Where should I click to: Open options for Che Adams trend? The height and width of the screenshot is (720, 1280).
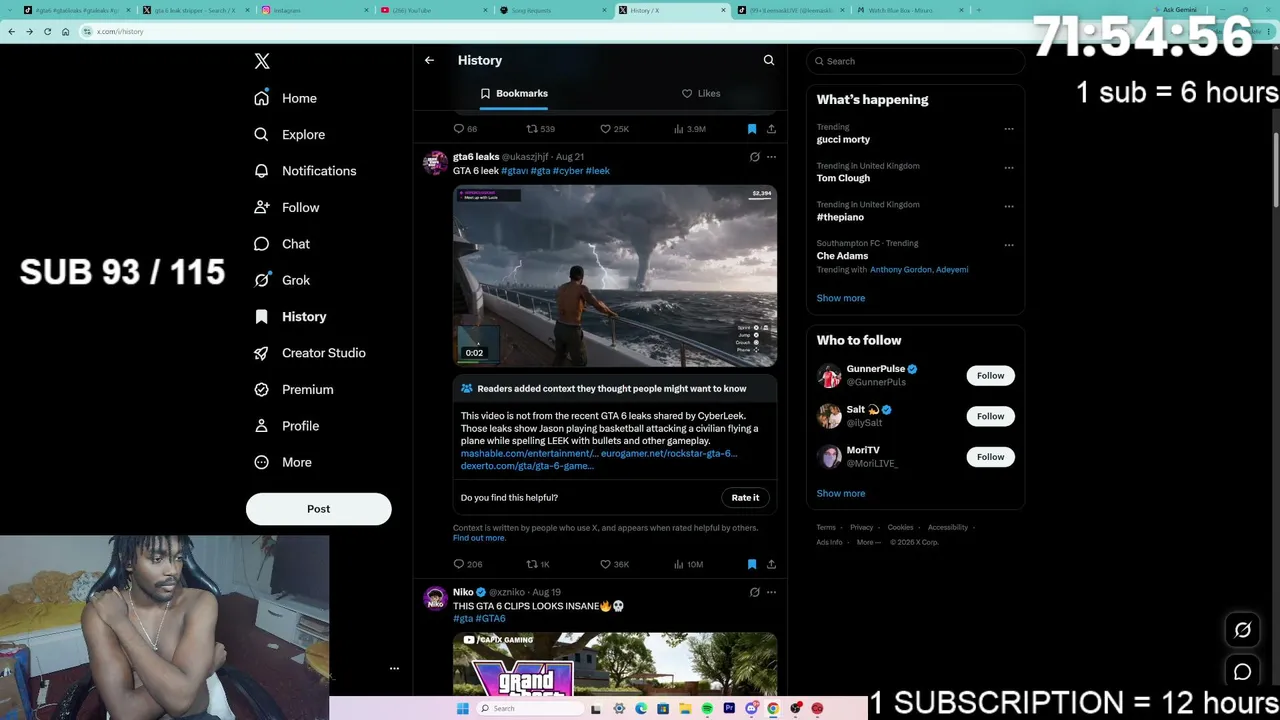point(1009,245)
